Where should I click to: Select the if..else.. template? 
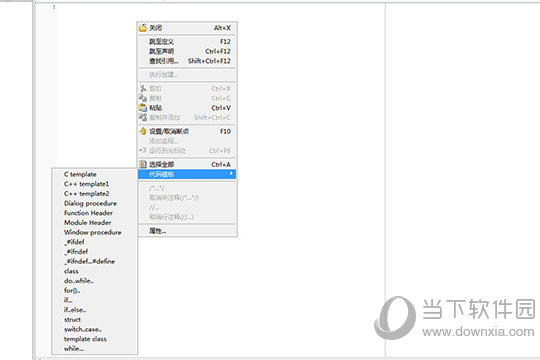coord(95,310)
